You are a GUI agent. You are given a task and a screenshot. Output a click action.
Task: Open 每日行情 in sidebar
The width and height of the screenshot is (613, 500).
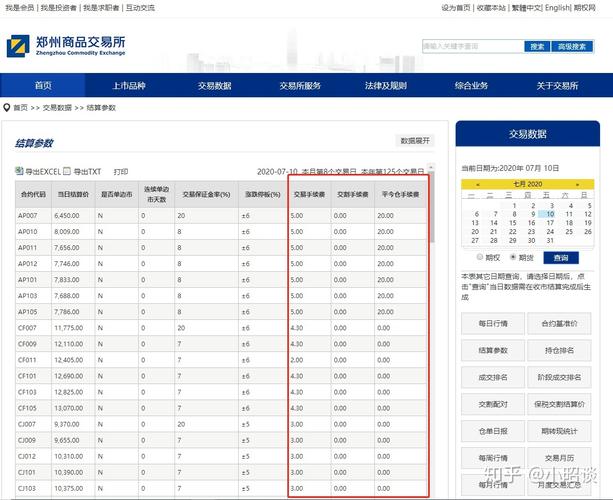click(x=493, y=323)
